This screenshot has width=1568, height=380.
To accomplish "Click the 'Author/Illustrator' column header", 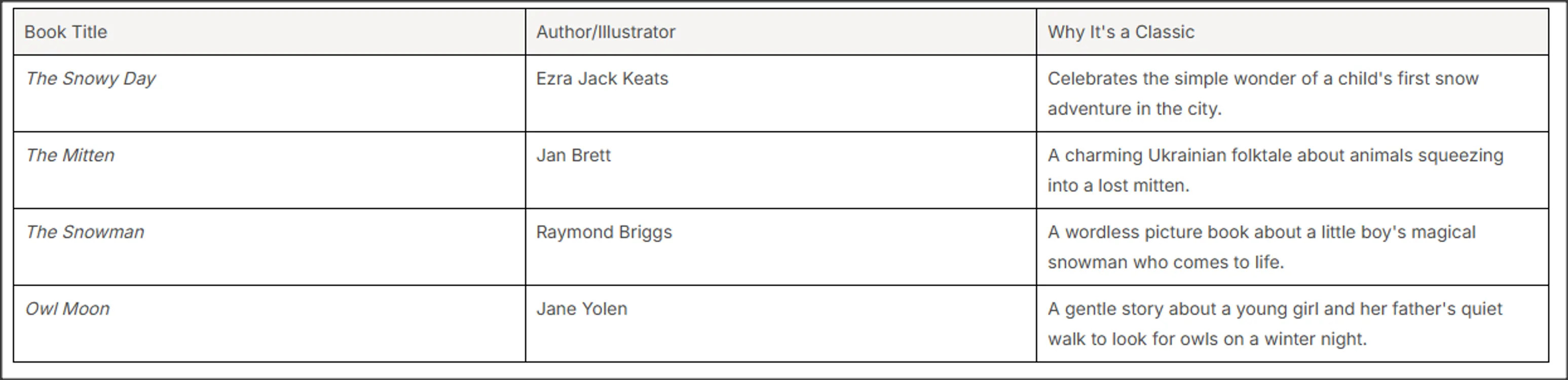I will coord(605,32).
